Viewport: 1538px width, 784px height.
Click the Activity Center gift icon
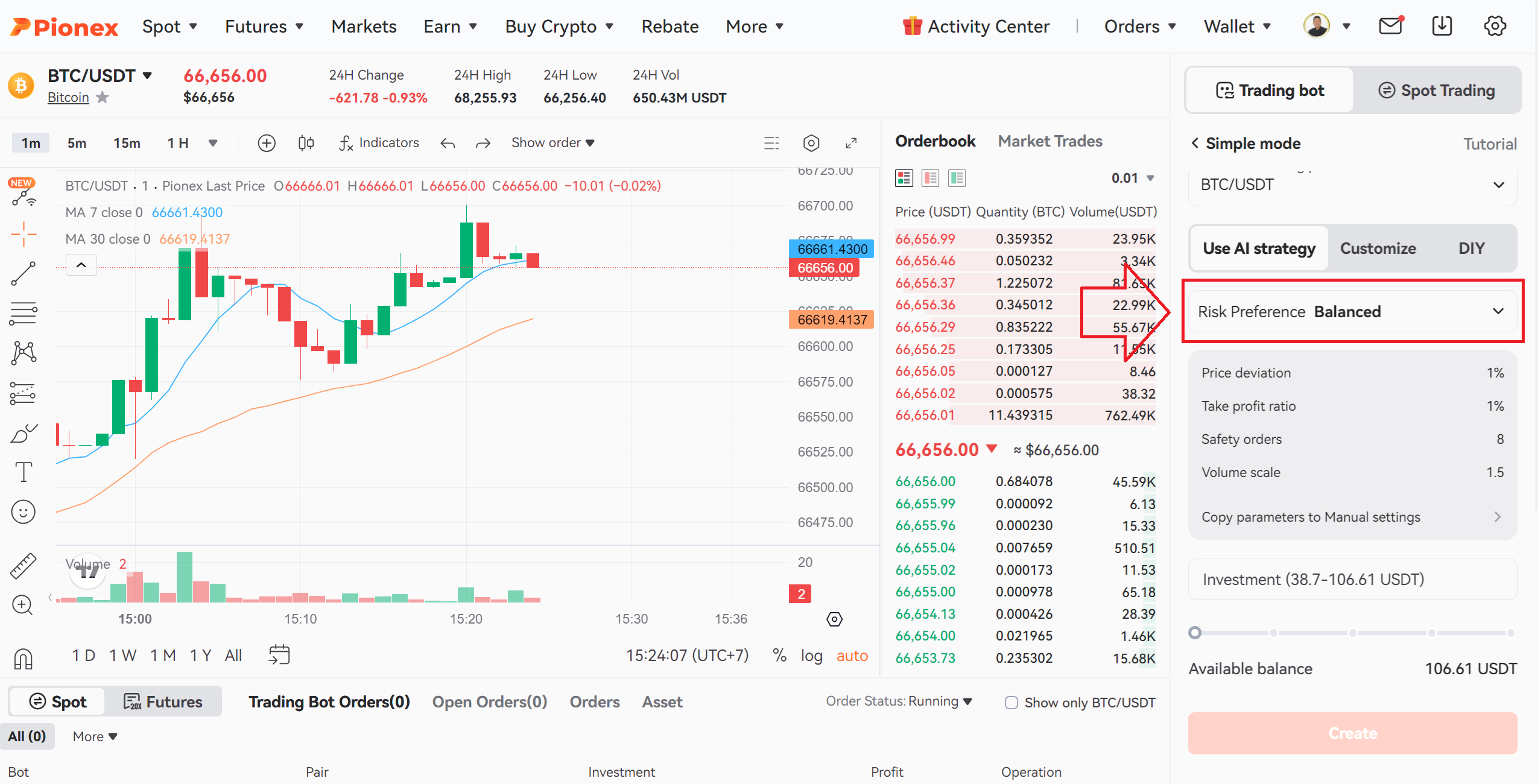tap(912, 26)
